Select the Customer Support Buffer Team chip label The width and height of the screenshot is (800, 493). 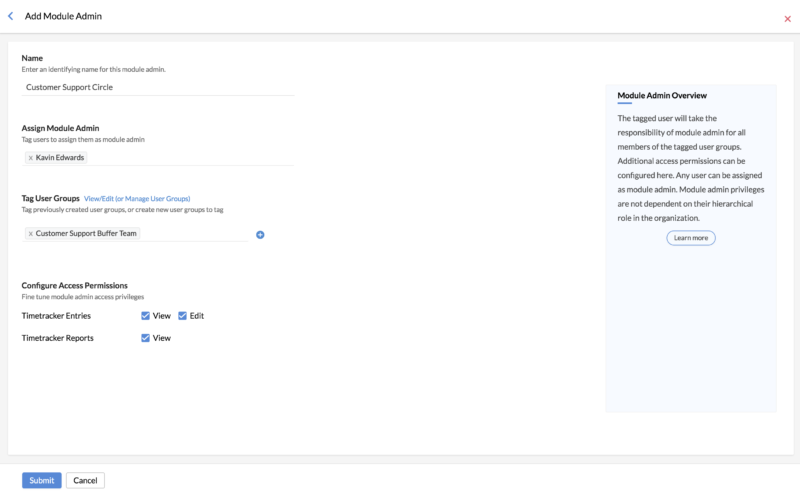click(x=86, y=233)
